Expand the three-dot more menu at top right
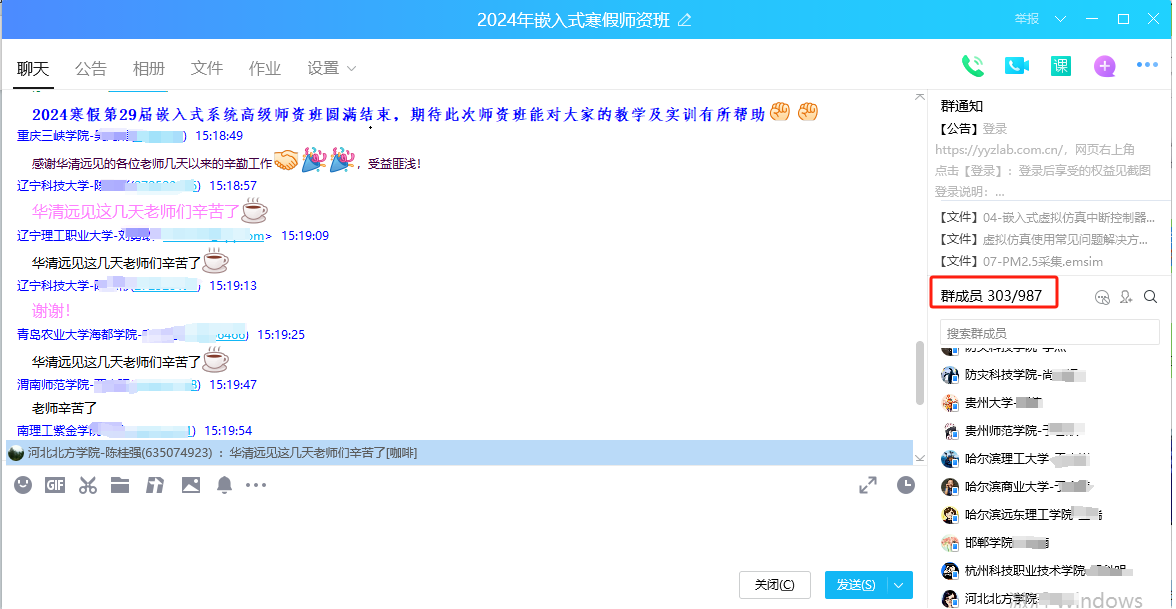This screenshot has width=1176, height=609. [x=1147, y=66]
